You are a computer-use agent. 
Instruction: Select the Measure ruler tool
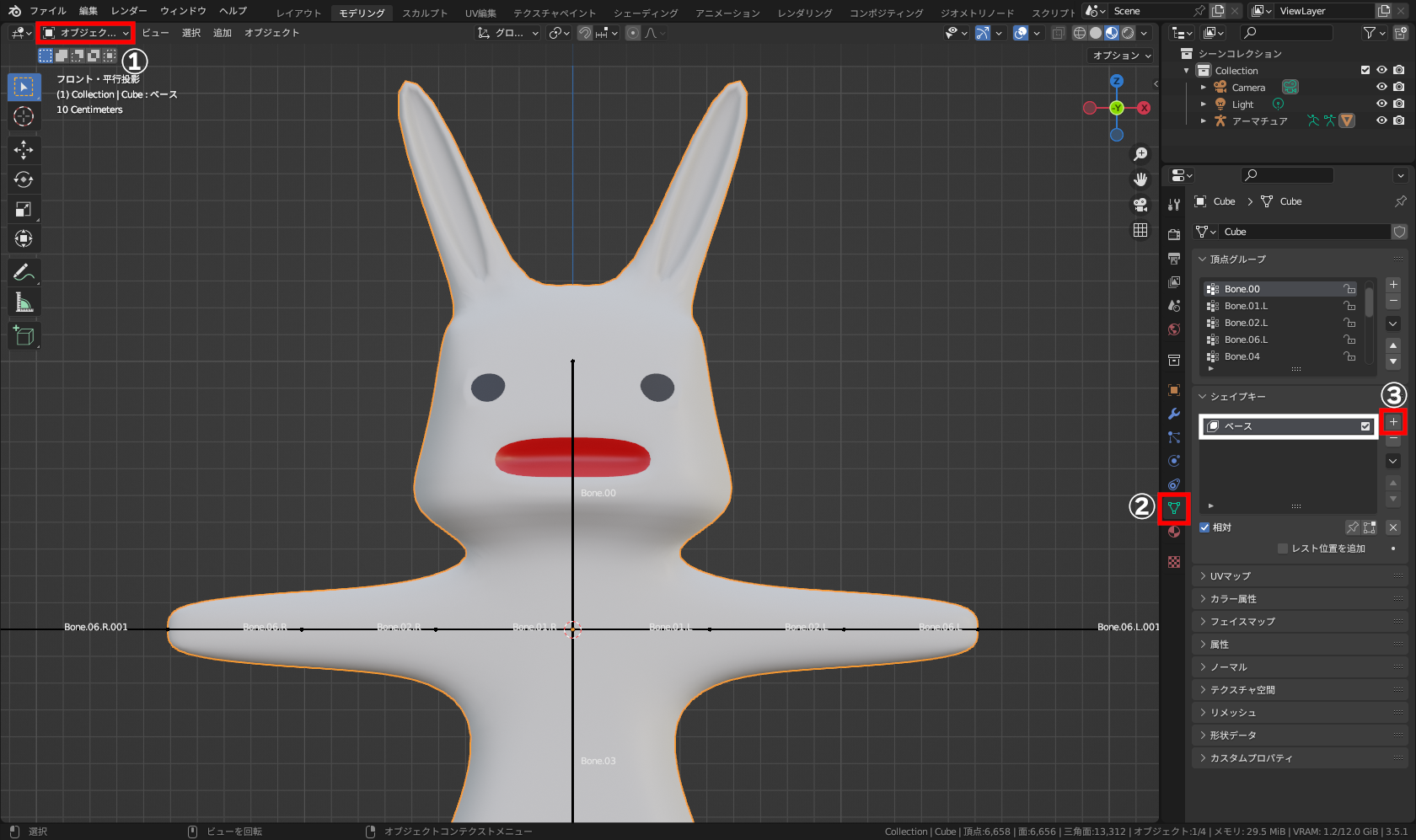tap(24, 302)
